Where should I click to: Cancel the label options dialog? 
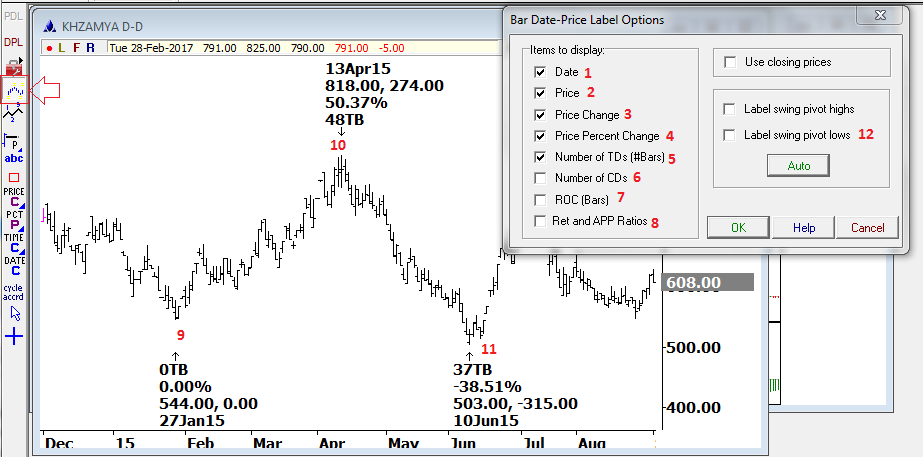click(x=868, y=227)
